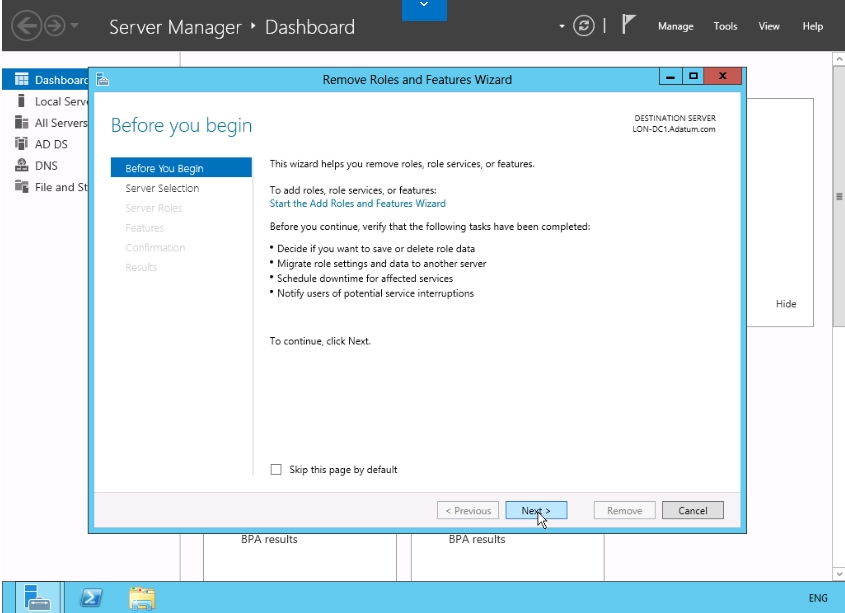Open File and Storage Services sidebar icon
The height and width of the screenshot is (613, 845).
22,187
